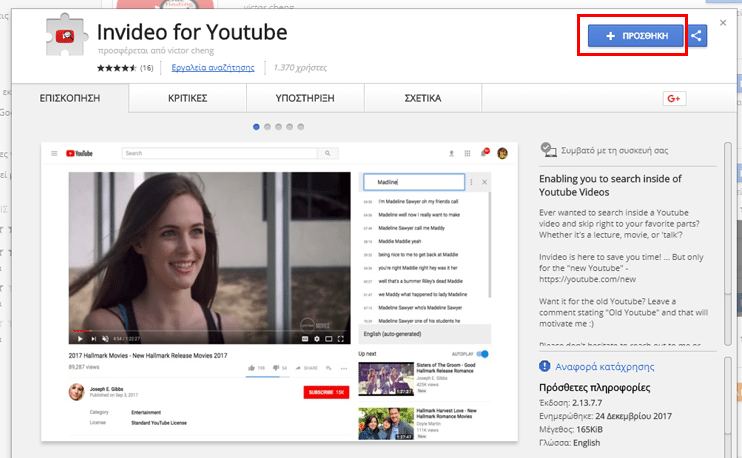Image resolution: width=742 pixels, height=458 pixels.
Task: Click the YouTube upload icon
Action: pyautogui.click(x=451, y=153)
